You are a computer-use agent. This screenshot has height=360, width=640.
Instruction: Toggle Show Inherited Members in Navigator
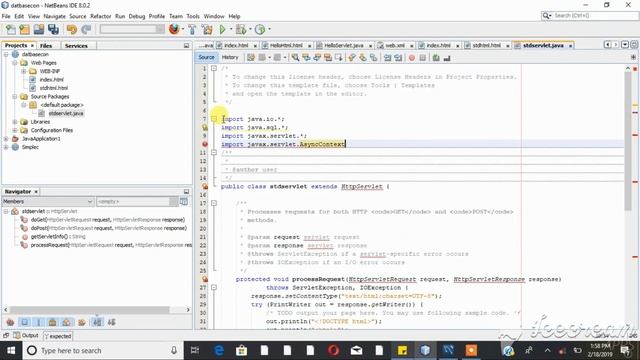tap(10, 322)
